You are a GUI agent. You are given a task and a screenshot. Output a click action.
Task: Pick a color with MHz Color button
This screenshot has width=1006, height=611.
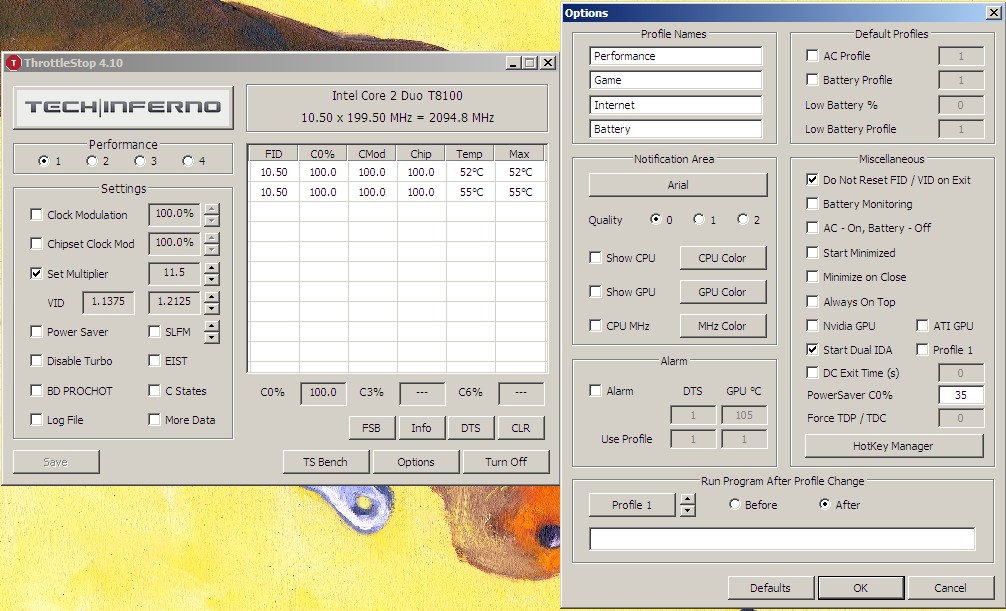(722, 326)
